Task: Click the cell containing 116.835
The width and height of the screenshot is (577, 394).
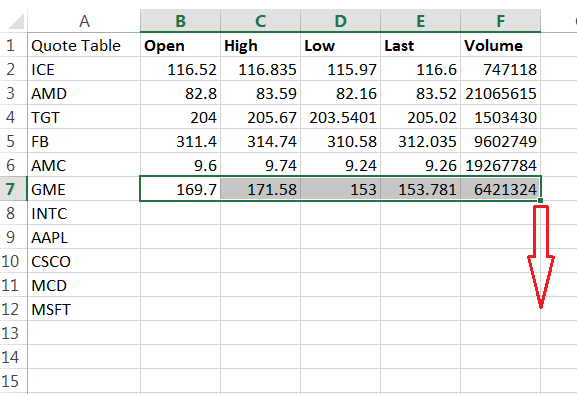Action: pyautogui.click(x=261, y=69)
